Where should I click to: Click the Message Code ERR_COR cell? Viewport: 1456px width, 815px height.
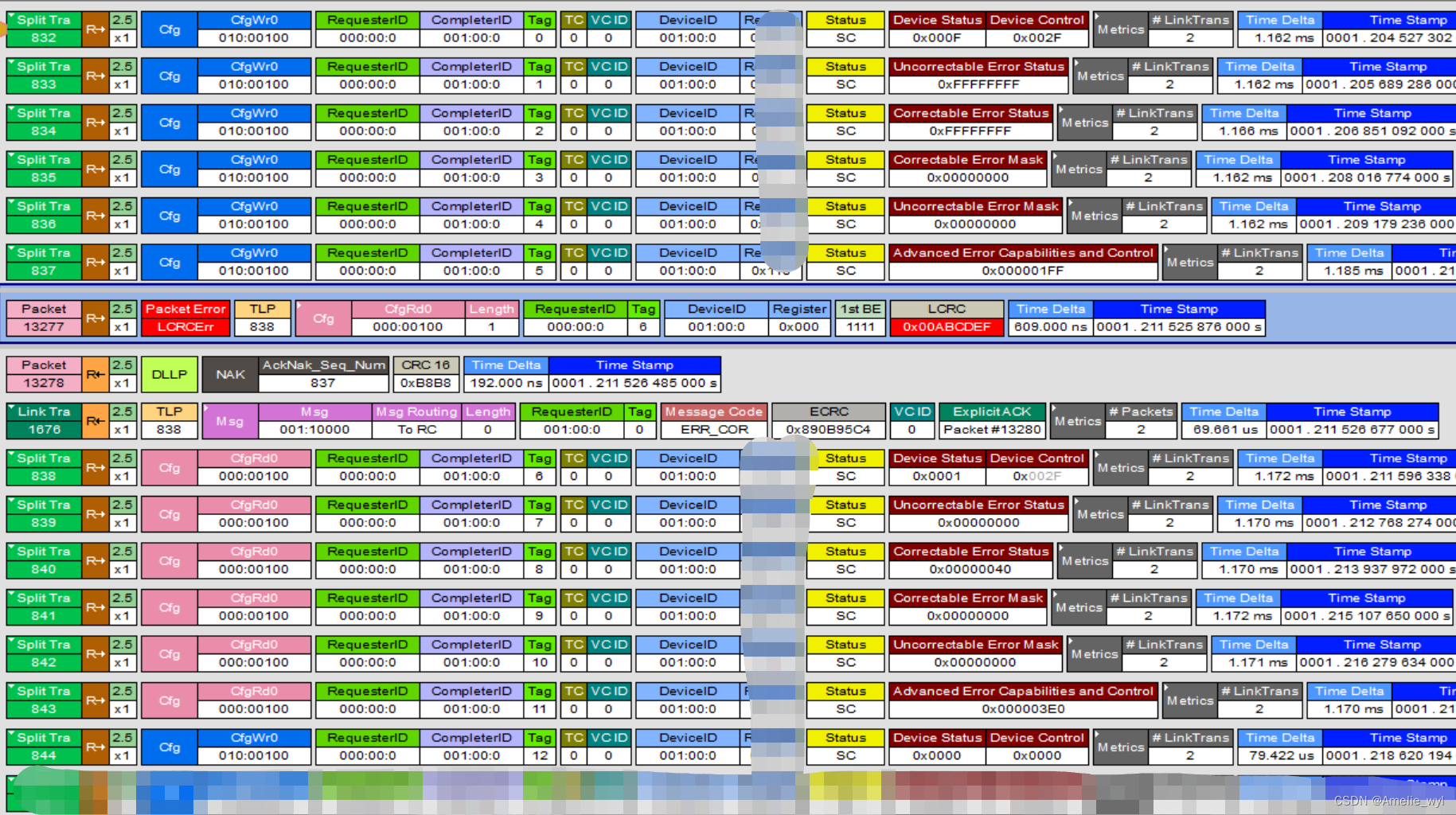(x=714, y=421)
